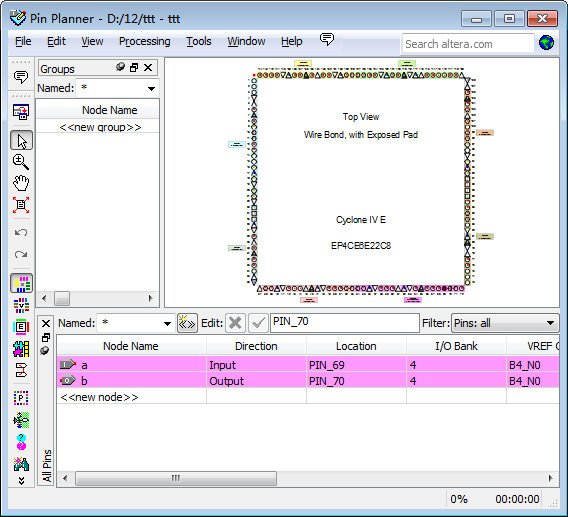Click the PIN_70 location cell in table
Viewport: 568px width, 517px height.
pos(356,381)
